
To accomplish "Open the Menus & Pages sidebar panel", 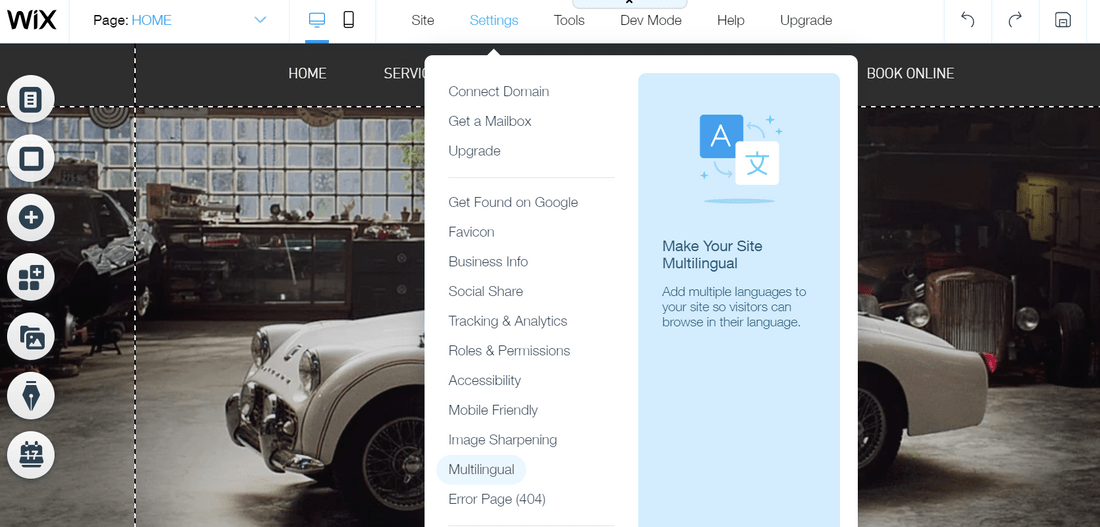I will [31, 99].
